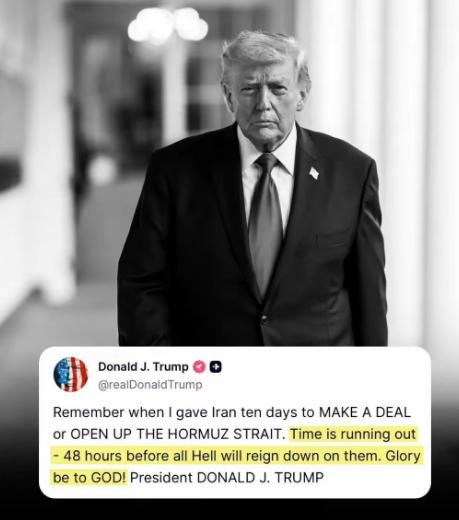The height and width of the screenshot is (520, 459).
Task: Click the dark plus badge beside name
Action: click(x=216, y=367)
